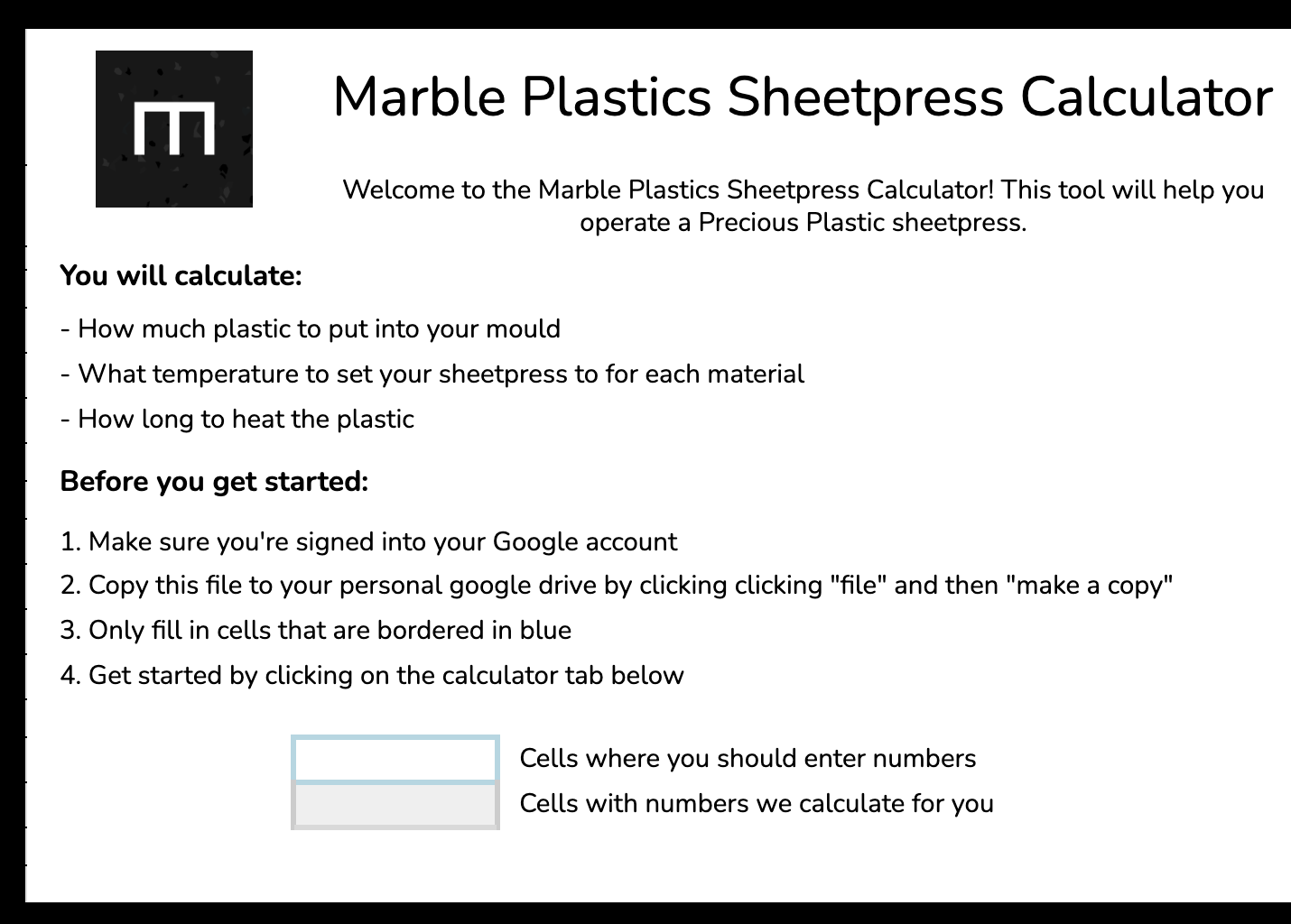The height and width of the screenshot is (924, 1291).
Task: Click the blue-bordered example input cell
Action: [x=395, y=759]
